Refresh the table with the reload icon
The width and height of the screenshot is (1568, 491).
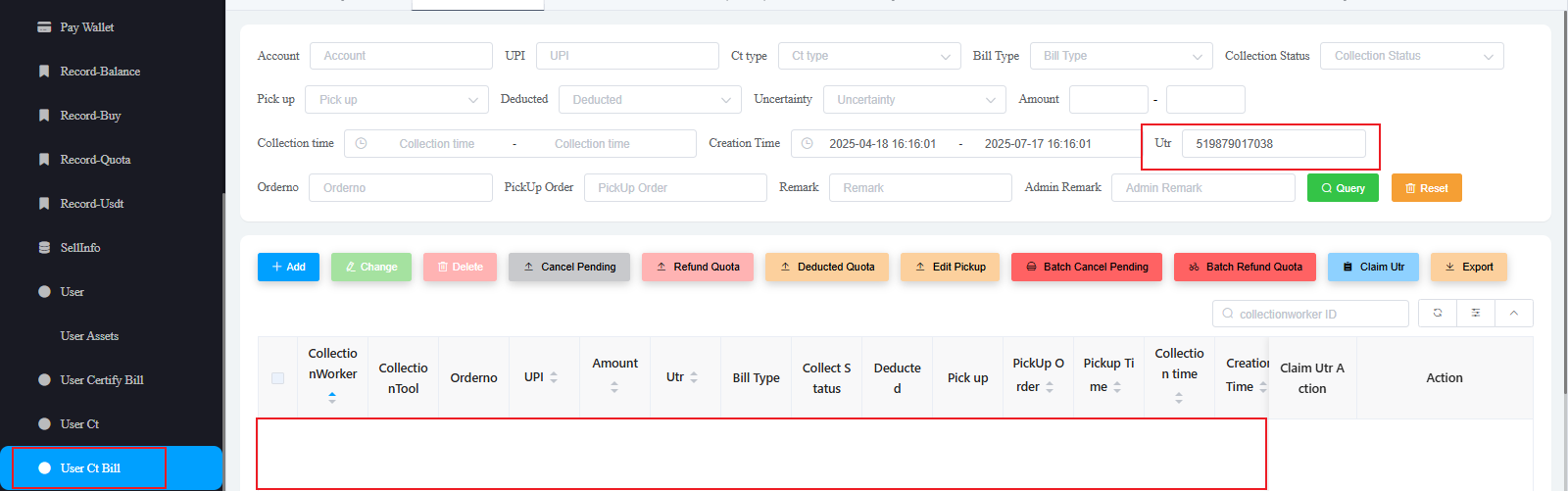coord(1438,314)
